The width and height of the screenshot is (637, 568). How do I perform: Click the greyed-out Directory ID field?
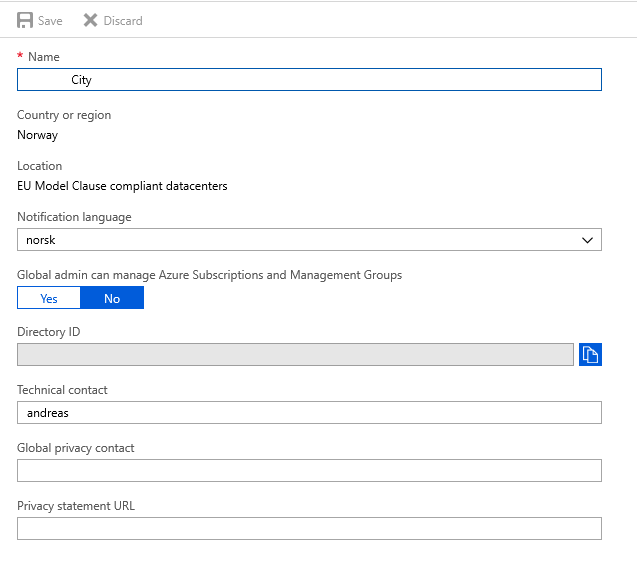tap(295, 354)
